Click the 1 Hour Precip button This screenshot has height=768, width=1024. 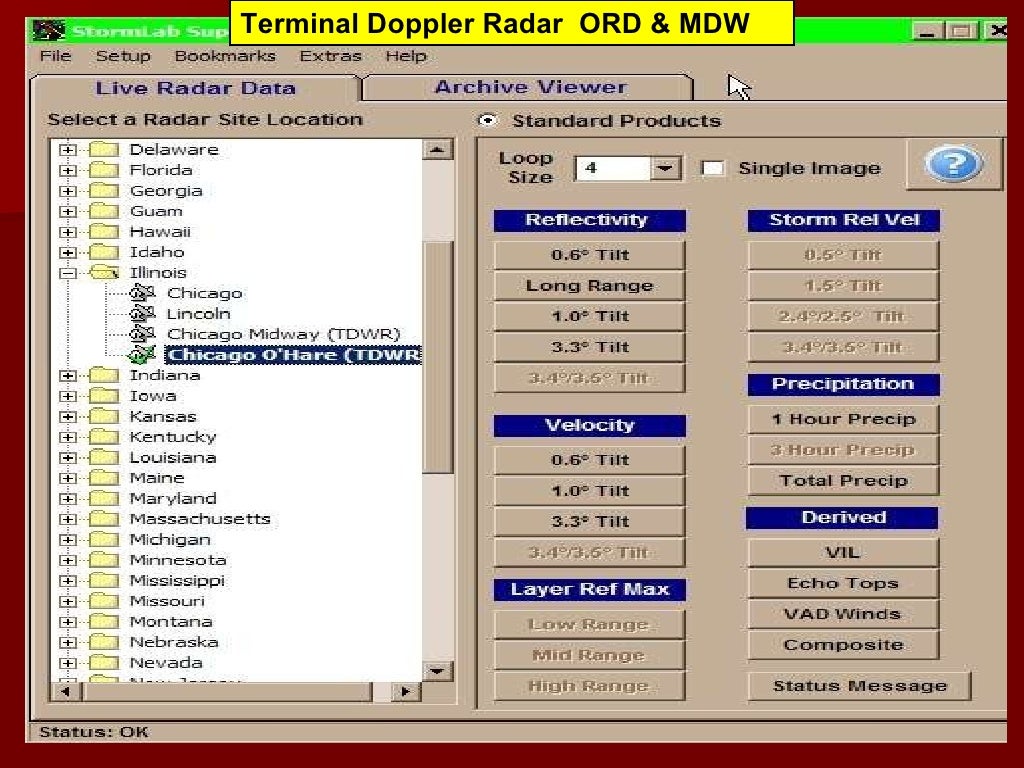(843, 419)
